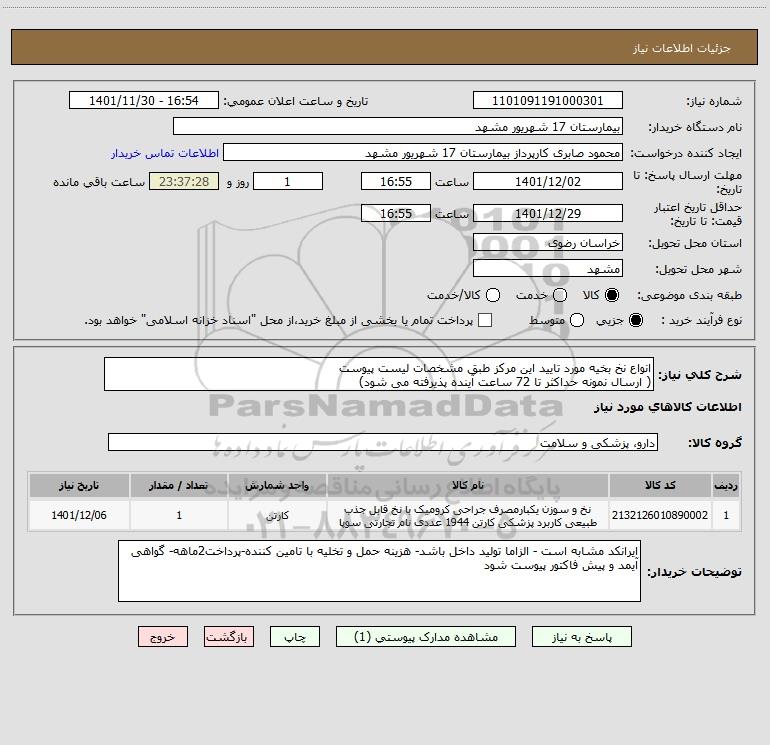The width and height of the screenshot is (770, 745).
Task: Click the remaining days field showing 1
Action: tap(288, 181)
